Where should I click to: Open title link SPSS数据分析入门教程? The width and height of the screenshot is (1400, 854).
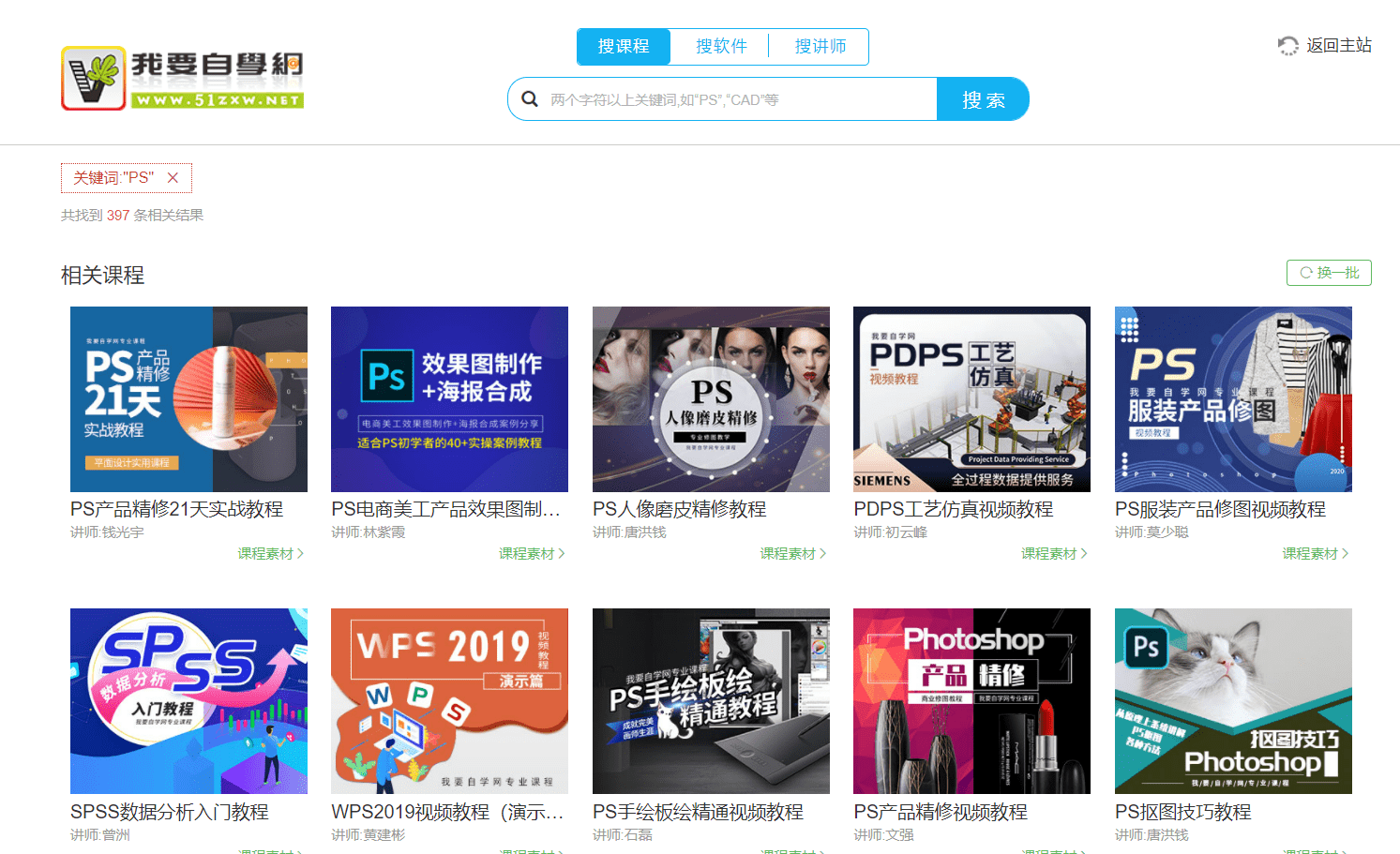coord(170,812)
